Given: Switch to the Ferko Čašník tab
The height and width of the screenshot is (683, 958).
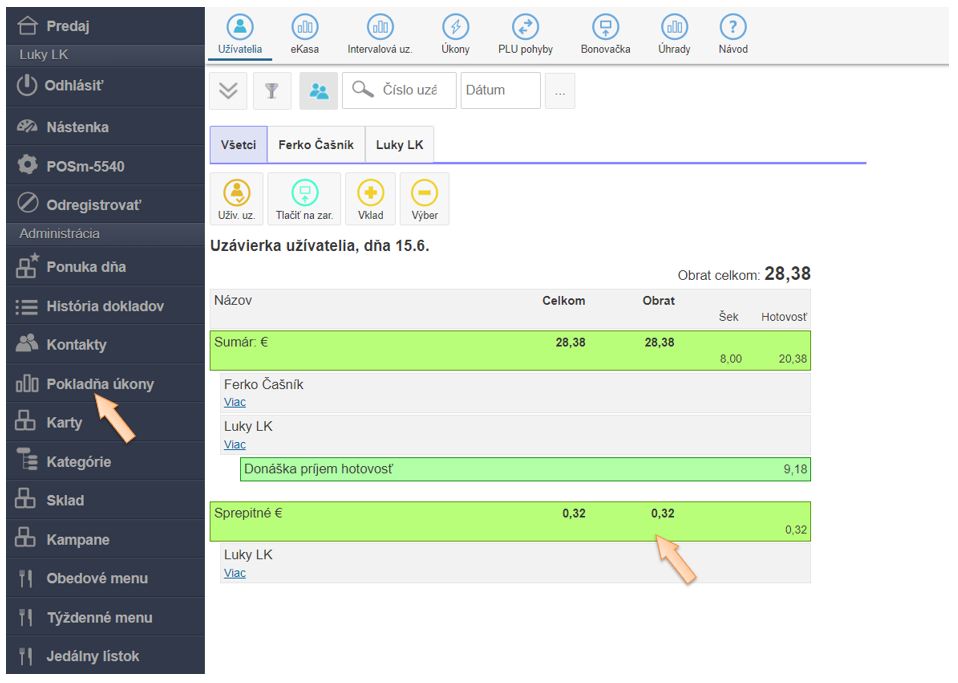Looking at the screenshot, I should click(x=316, y=145).
